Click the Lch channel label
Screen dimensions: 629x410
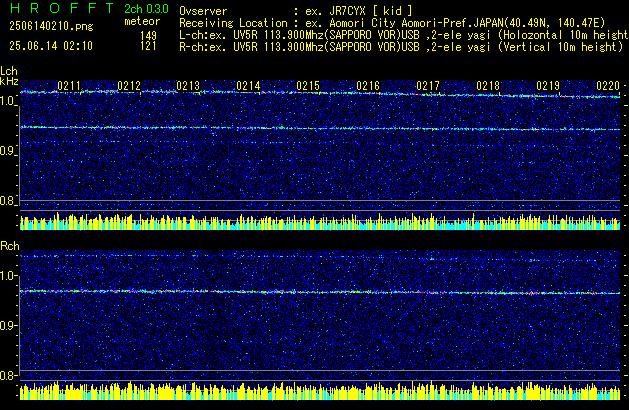pyautogui.click(x=9, y=71)
